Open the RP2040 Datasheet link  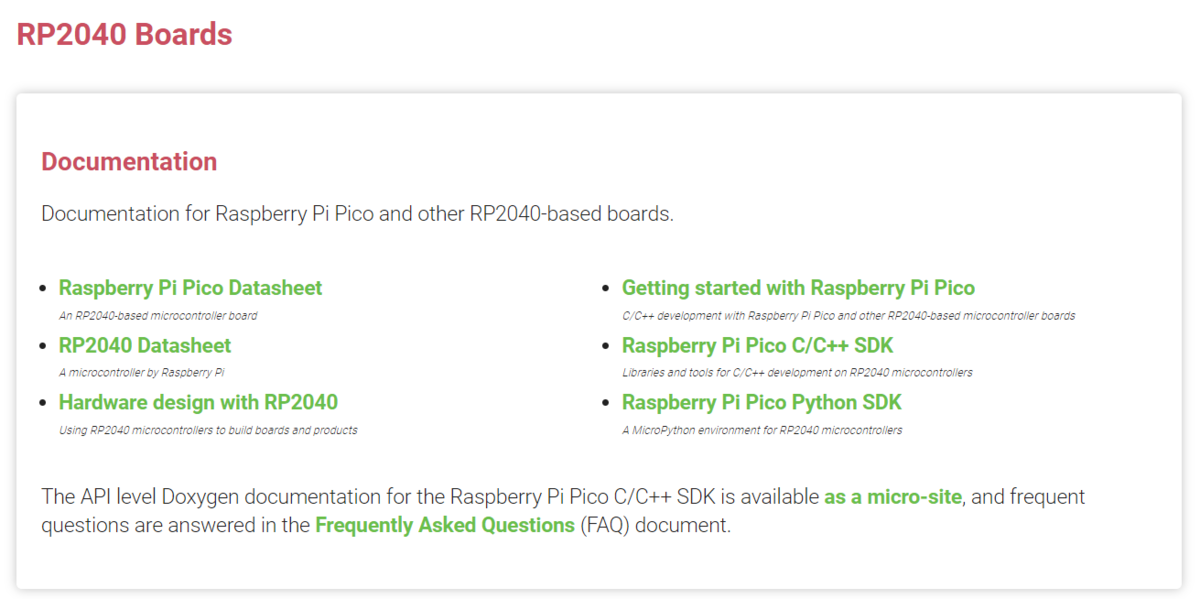pyautogui.click(x=145, y=345)
